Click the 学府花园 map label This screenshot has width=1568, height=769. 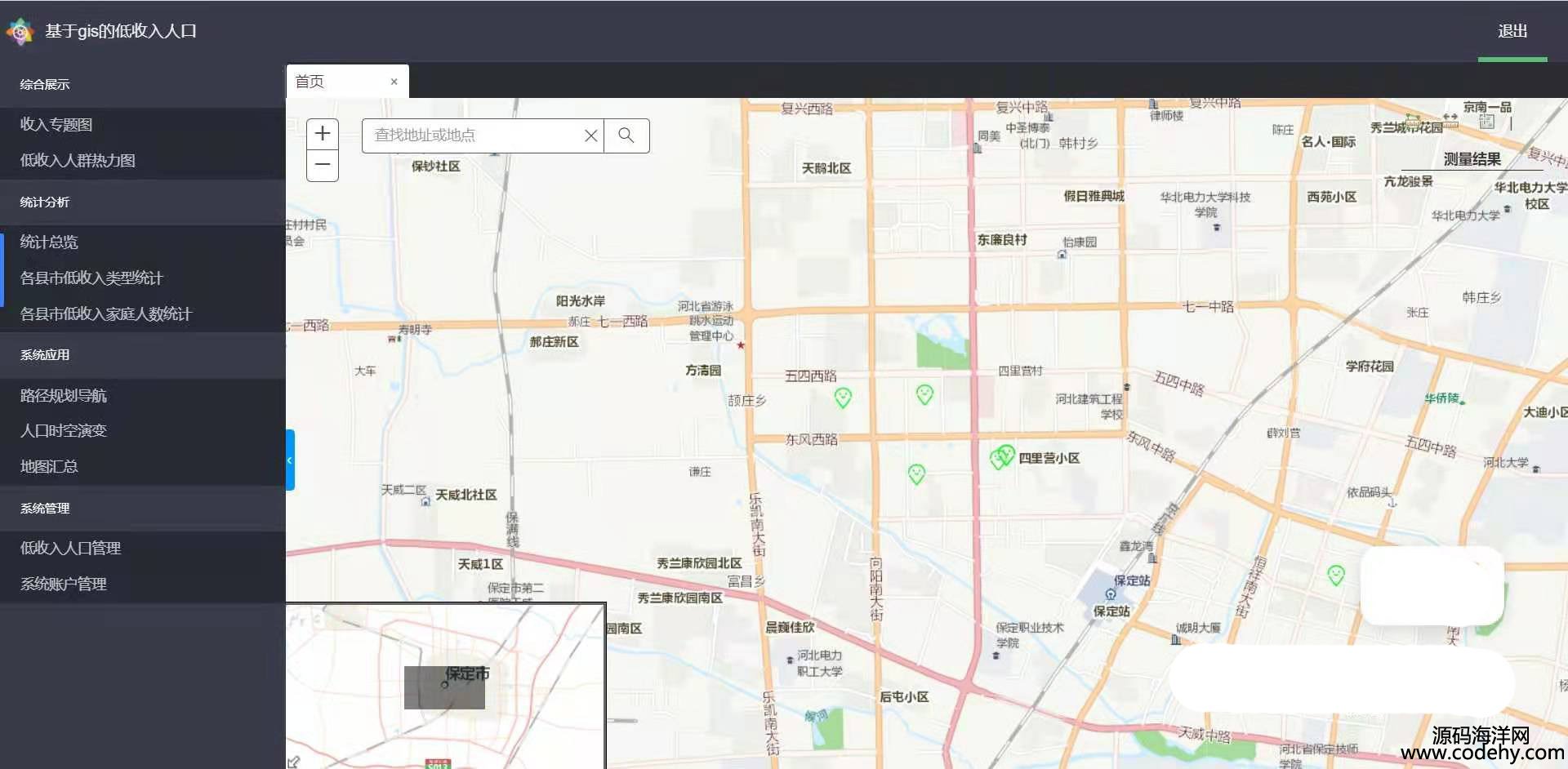pyautogui.click(x=1370, y=367)
